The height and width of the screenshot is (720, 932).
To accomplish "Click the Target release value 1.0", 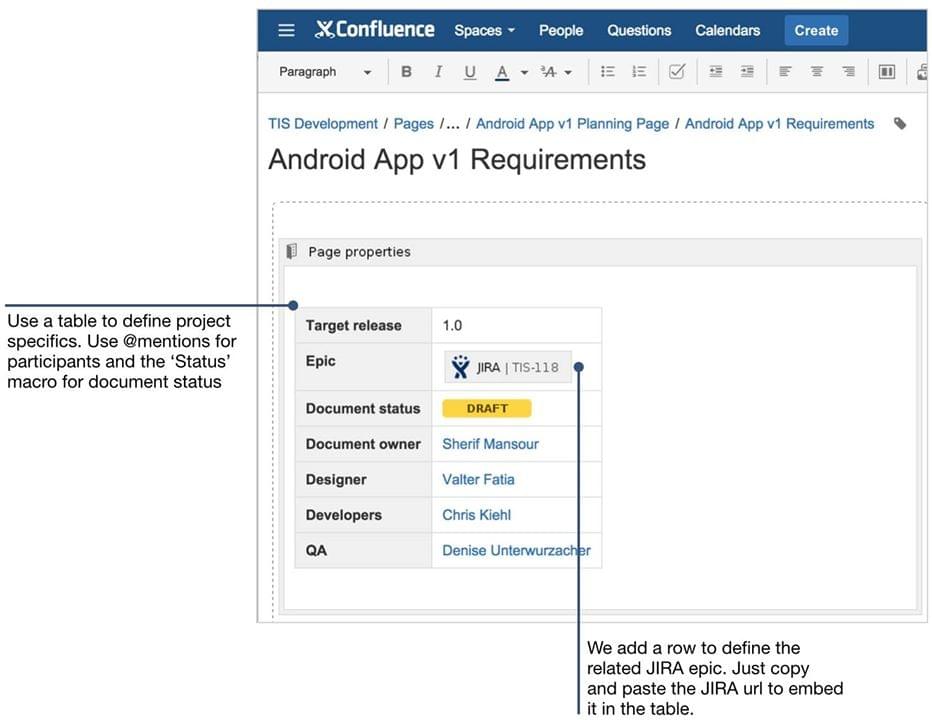I will coord(452,325).
